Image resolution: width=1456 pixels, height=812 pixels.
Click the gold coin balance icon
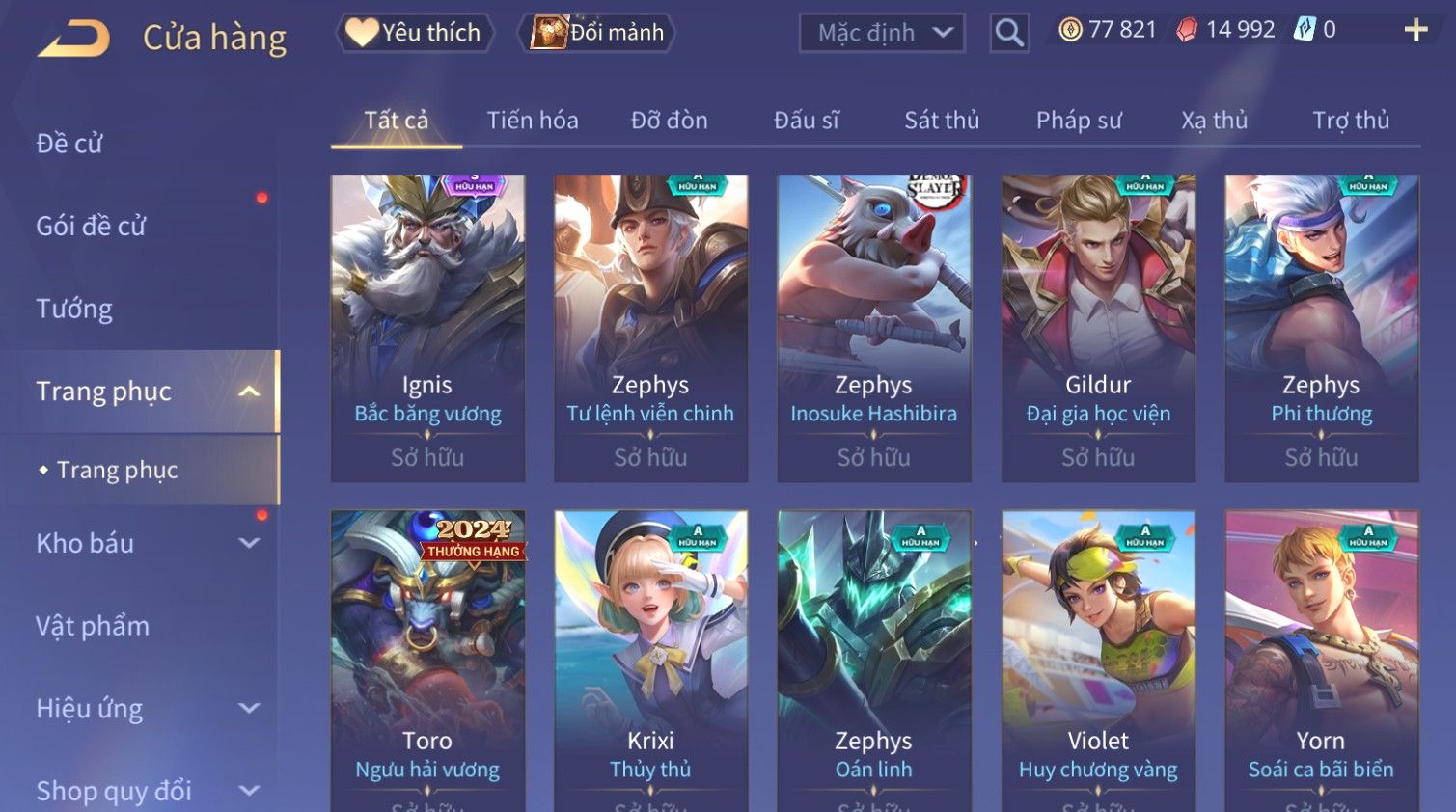click(1070, 30)
